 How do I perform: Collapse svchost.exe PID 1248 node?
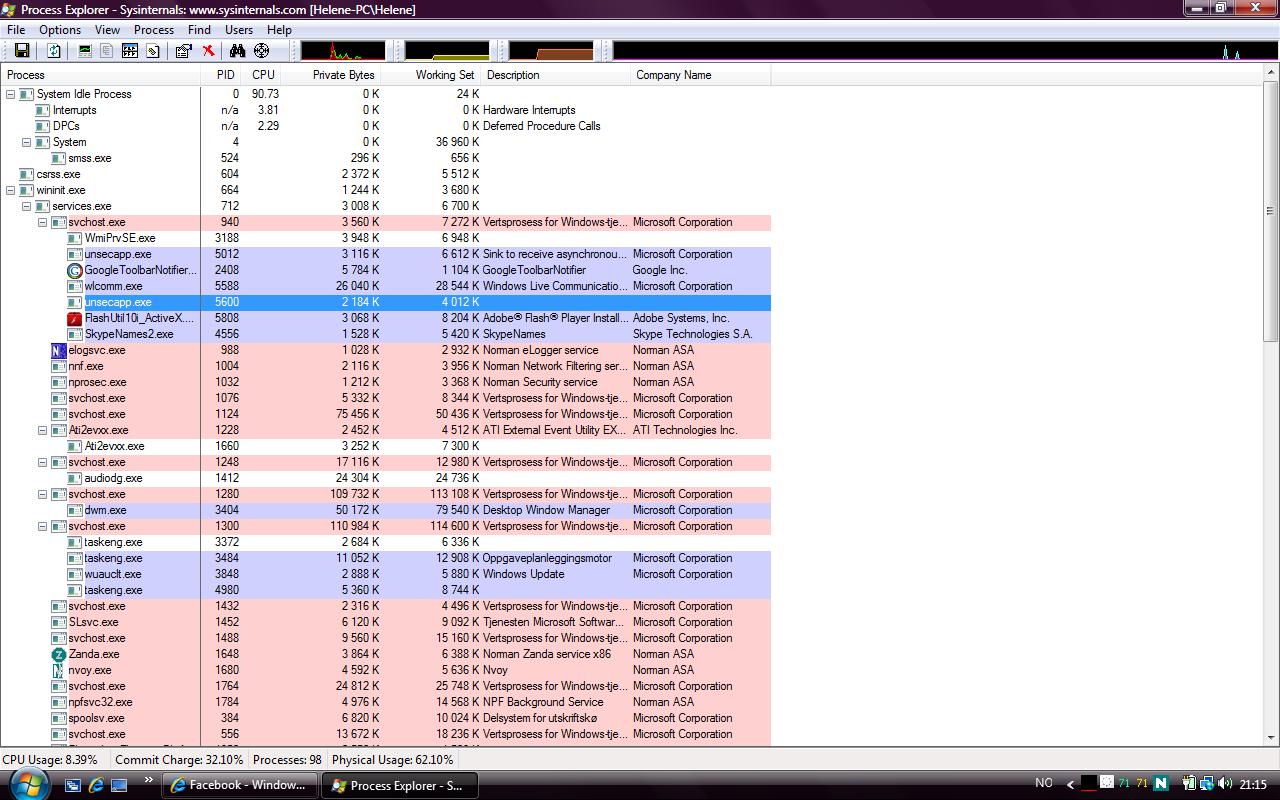point(43,462)
